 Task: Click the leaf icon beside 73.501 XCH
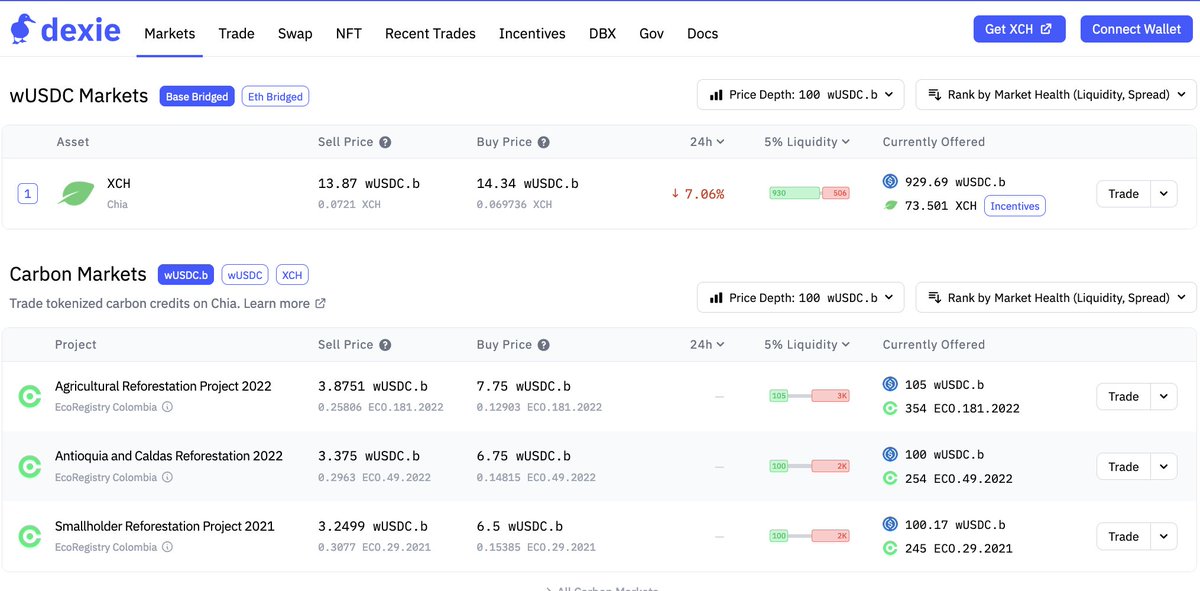890,205
